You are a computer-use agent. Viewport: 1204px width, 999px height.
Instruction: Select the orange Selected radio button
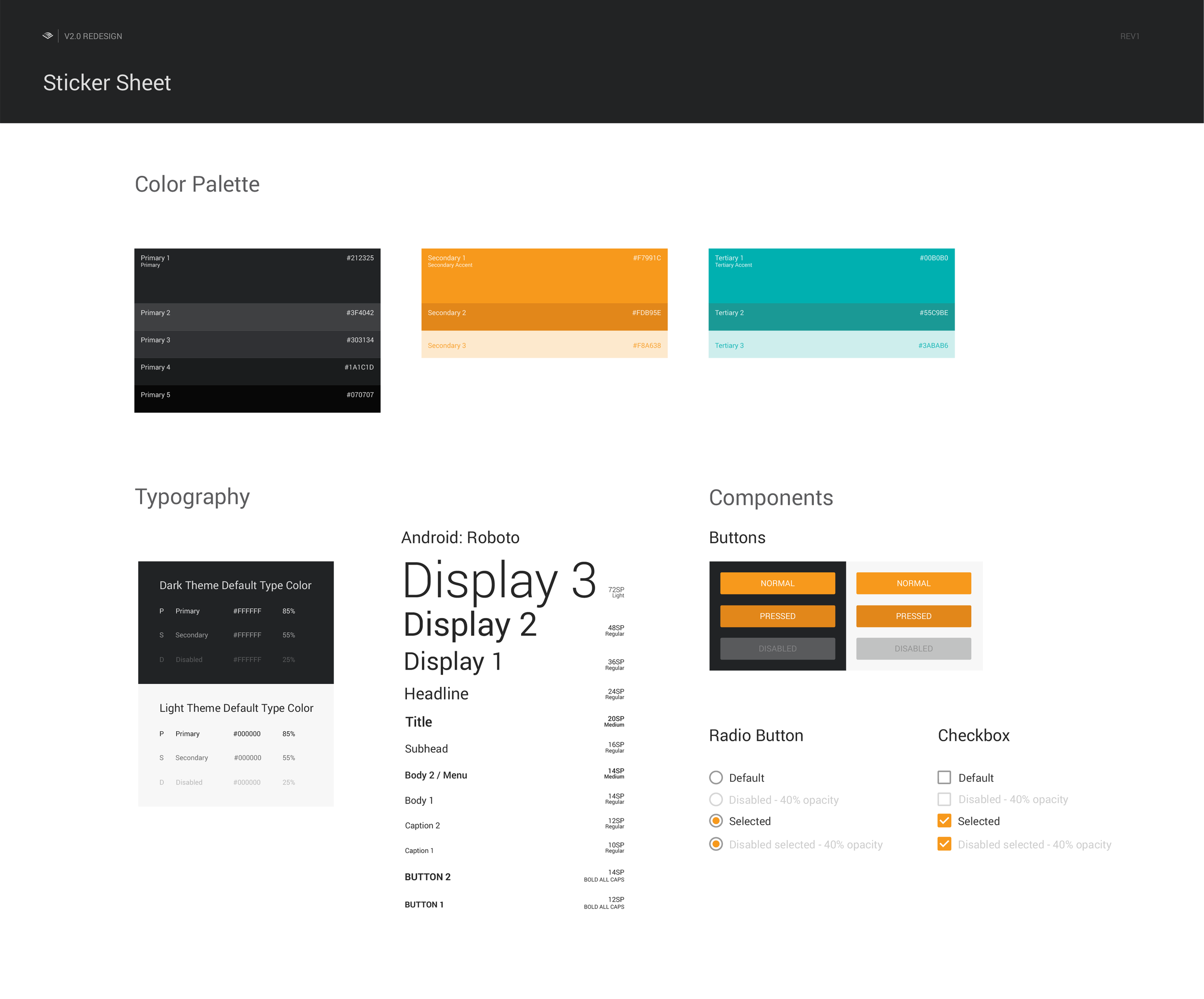716,821
